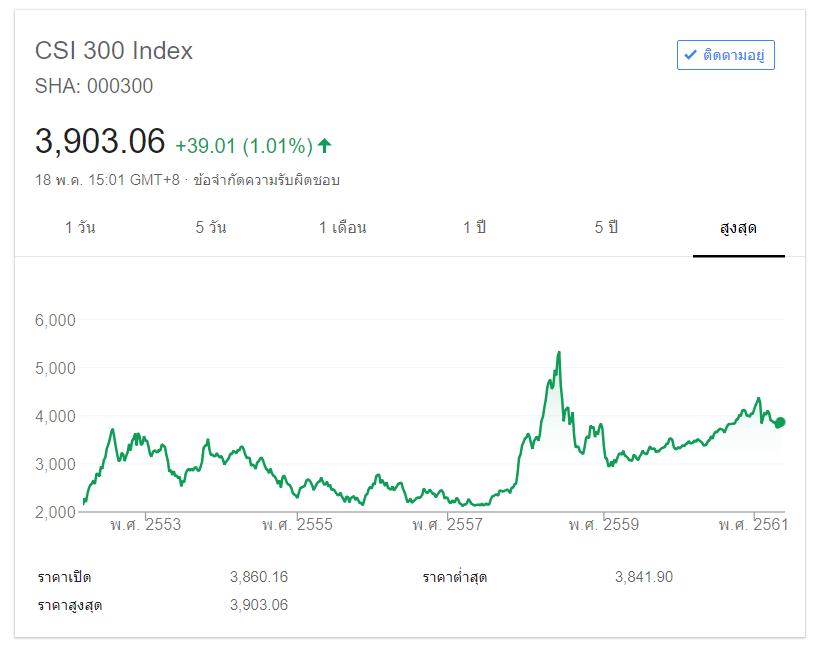Click the ราคาเปิด value 3,860.16
This screenshot has width=819, height=650.
259,577
